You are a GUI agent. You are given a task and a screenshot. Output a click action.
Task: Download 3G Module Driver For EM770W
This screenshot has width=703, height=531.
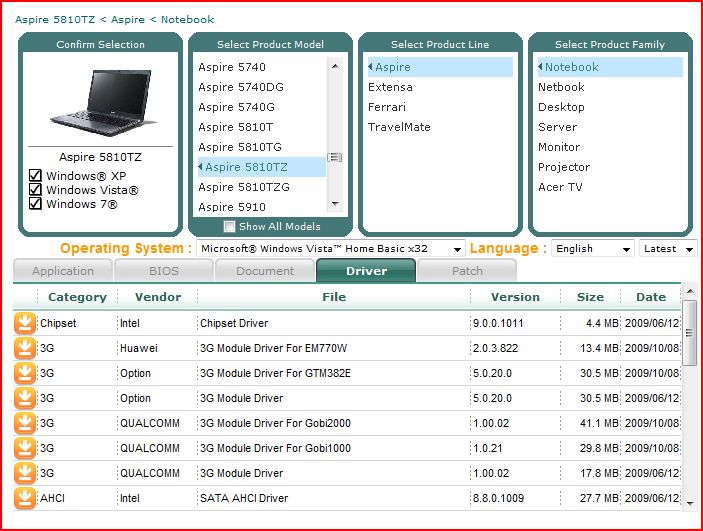[x=25, y=348]
